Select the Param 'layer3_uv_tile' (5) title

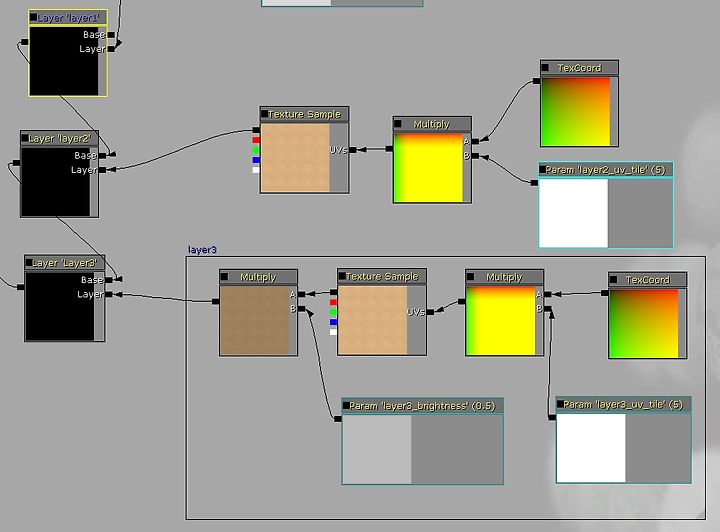pos(623,404)
